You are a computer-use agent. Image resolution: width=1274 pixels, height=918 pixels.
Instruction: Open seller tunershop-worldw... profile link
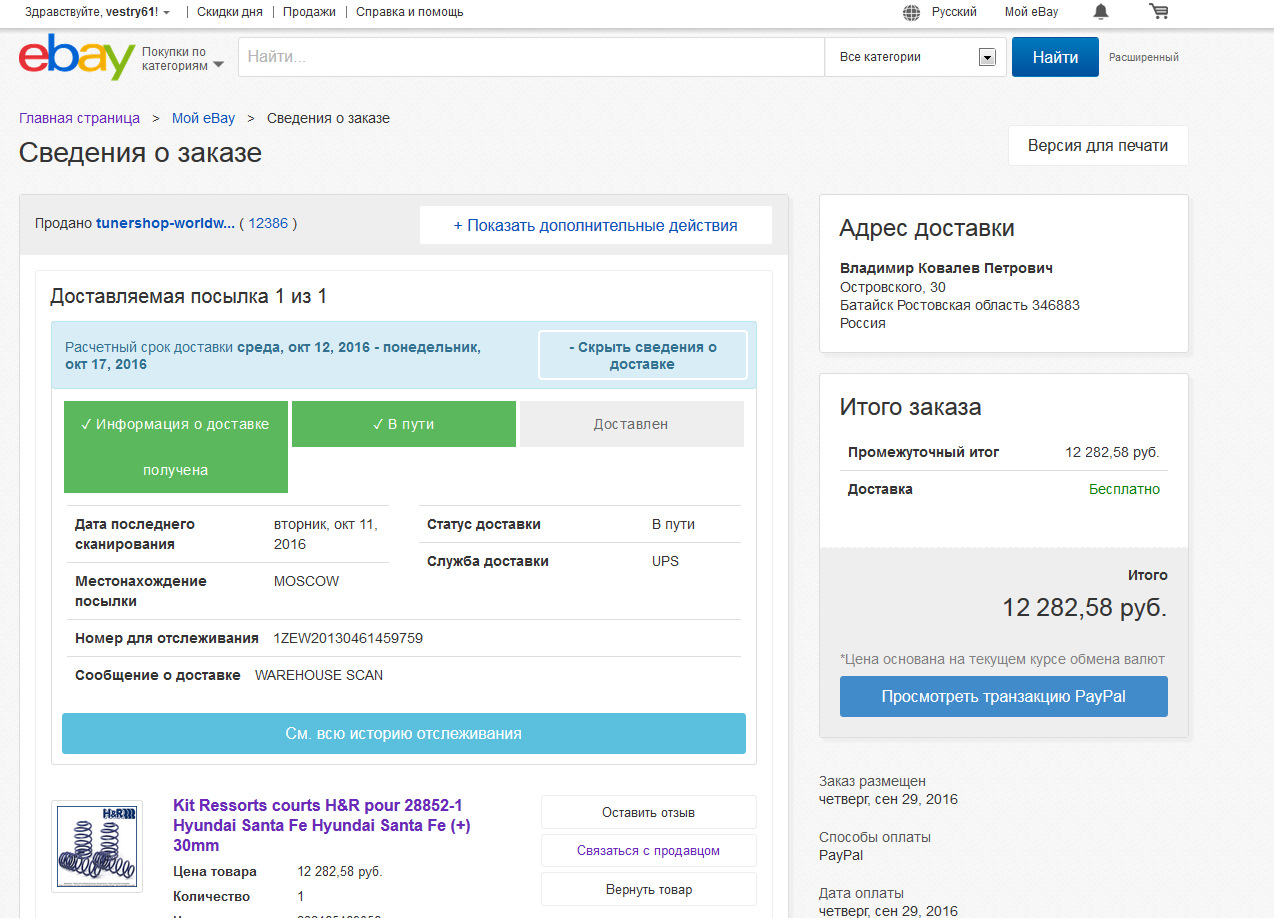click(x=165, y=223)
